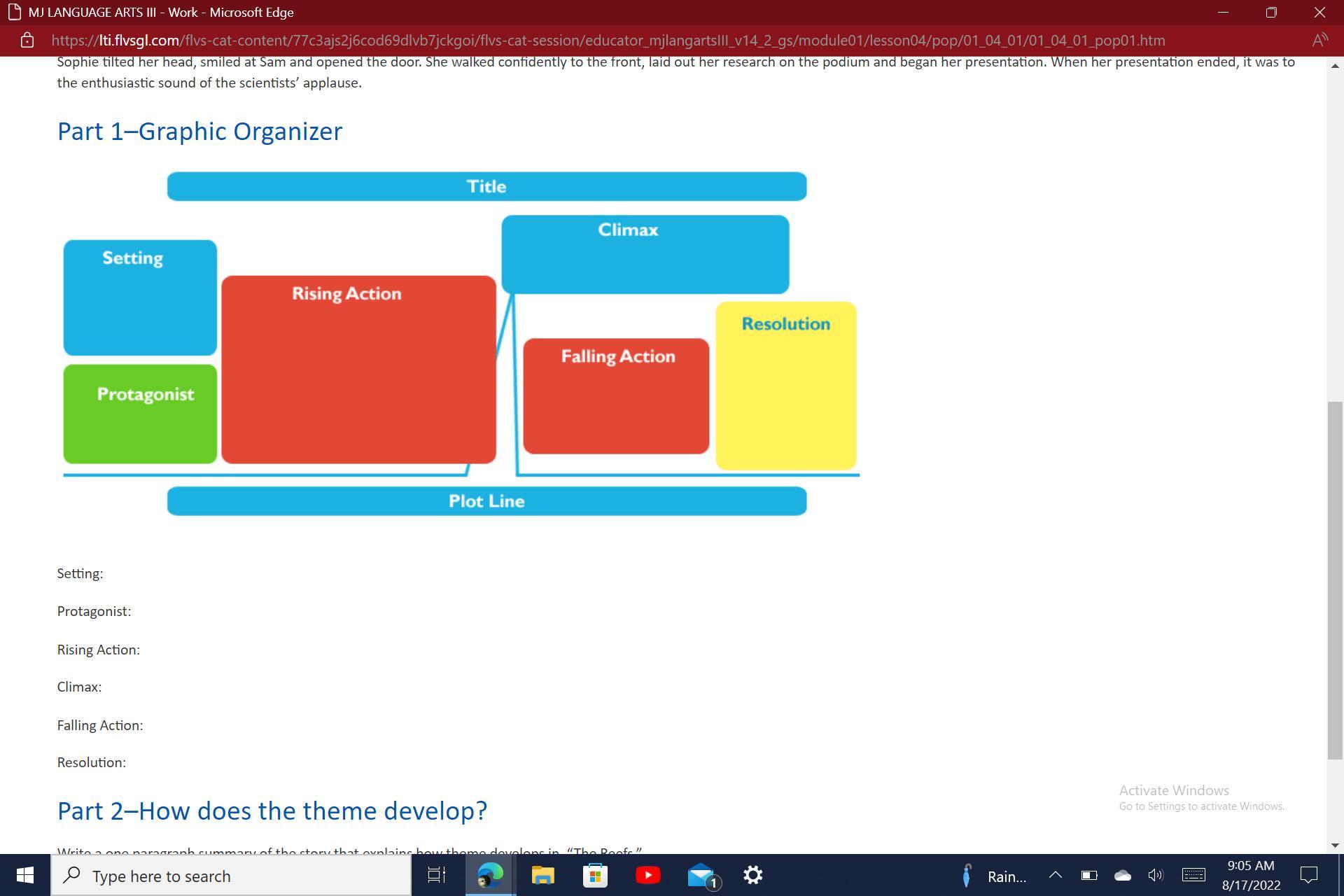This screenshot has width=1344, height=896.
Task: Expand hidden system tray icons chevron
Action: point(1055,875)
